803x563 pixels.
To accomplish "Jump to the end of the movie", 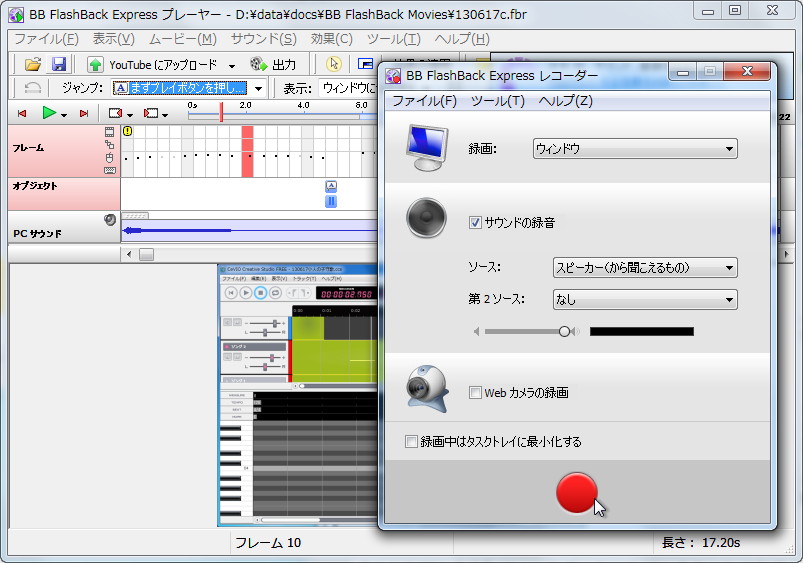I will [x=84, y=113].
